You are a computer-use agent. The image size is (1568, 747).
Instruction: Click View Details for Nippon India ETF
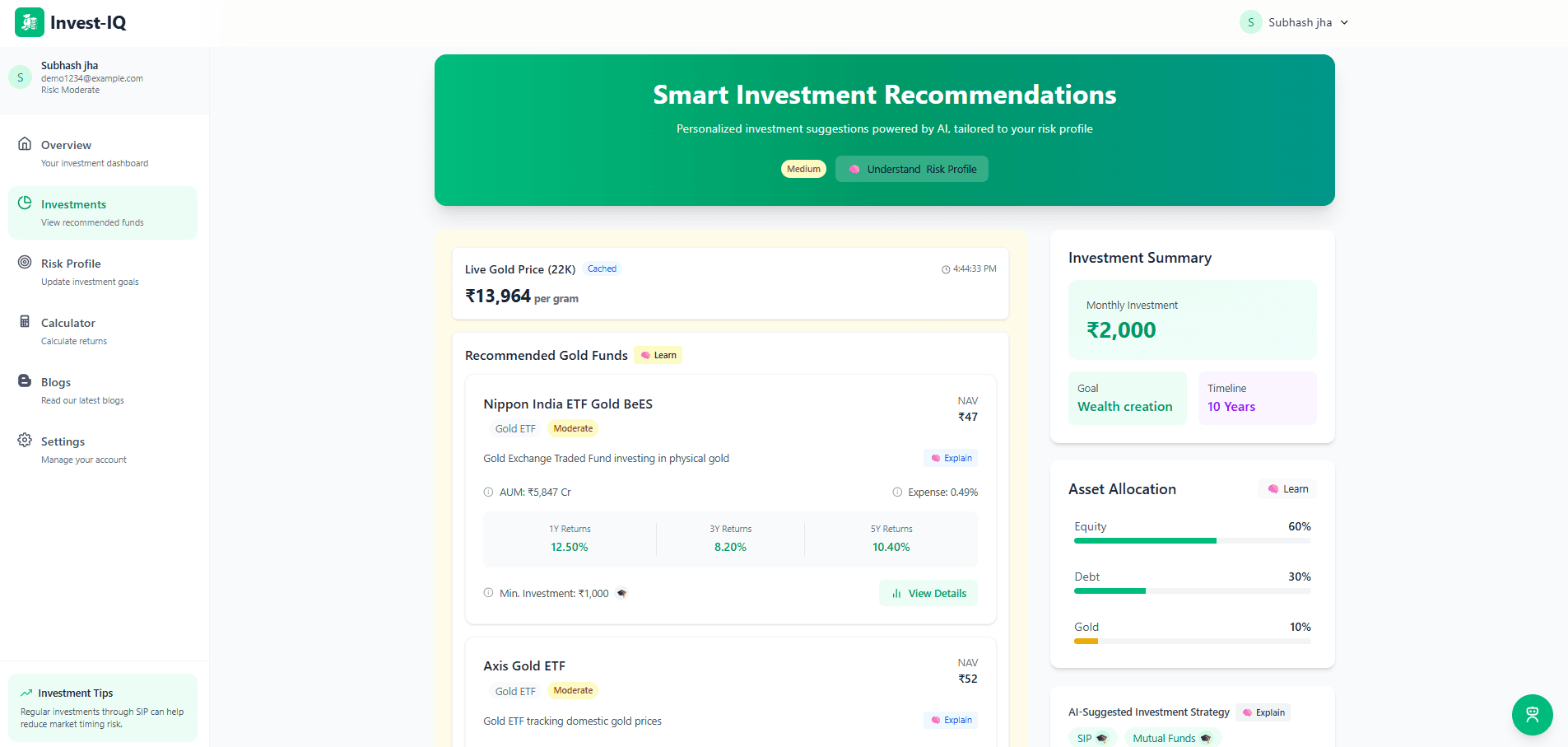928,593
